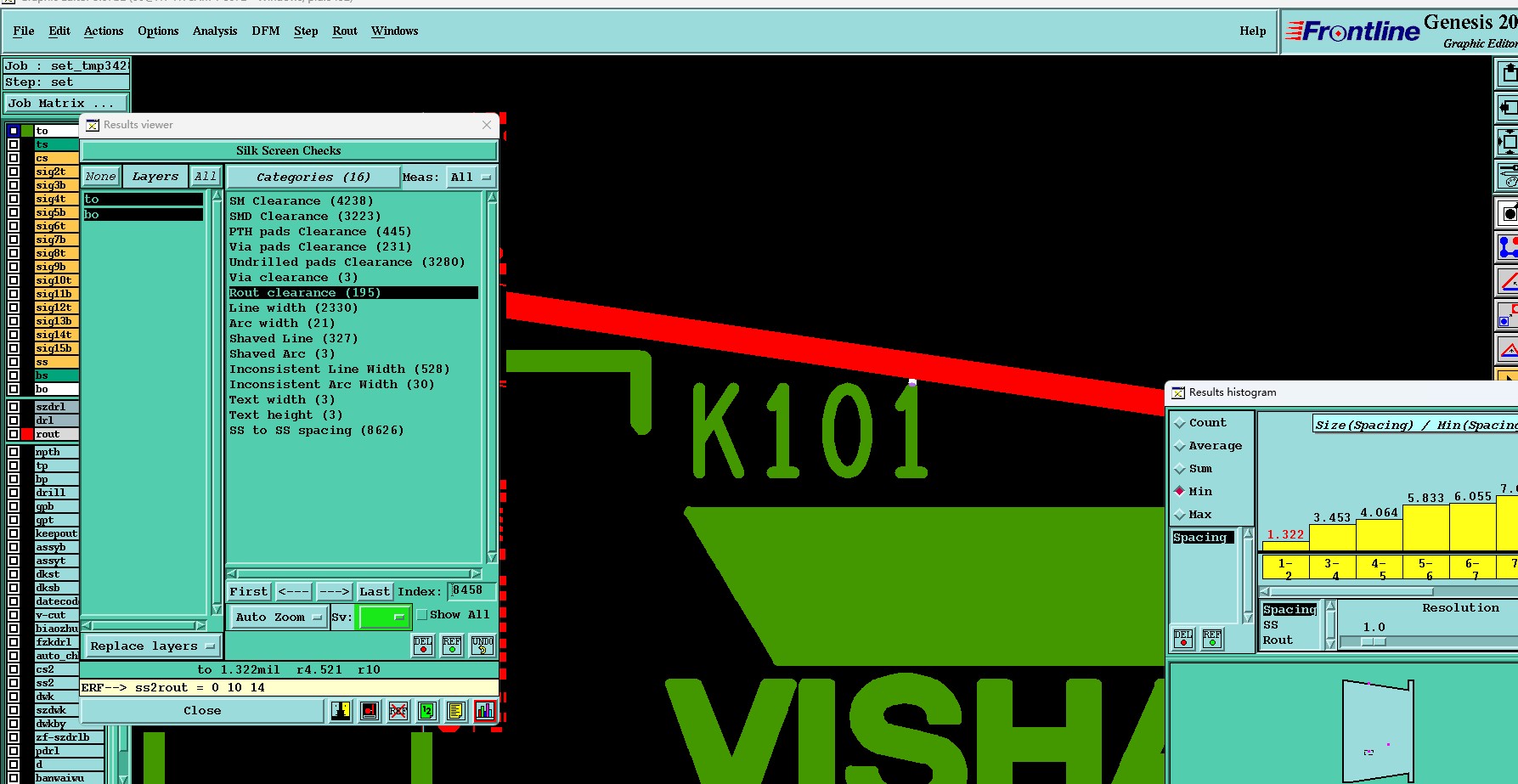Select the Sum radio option
Viewport: 1518px width, 784px height.
1179,469
